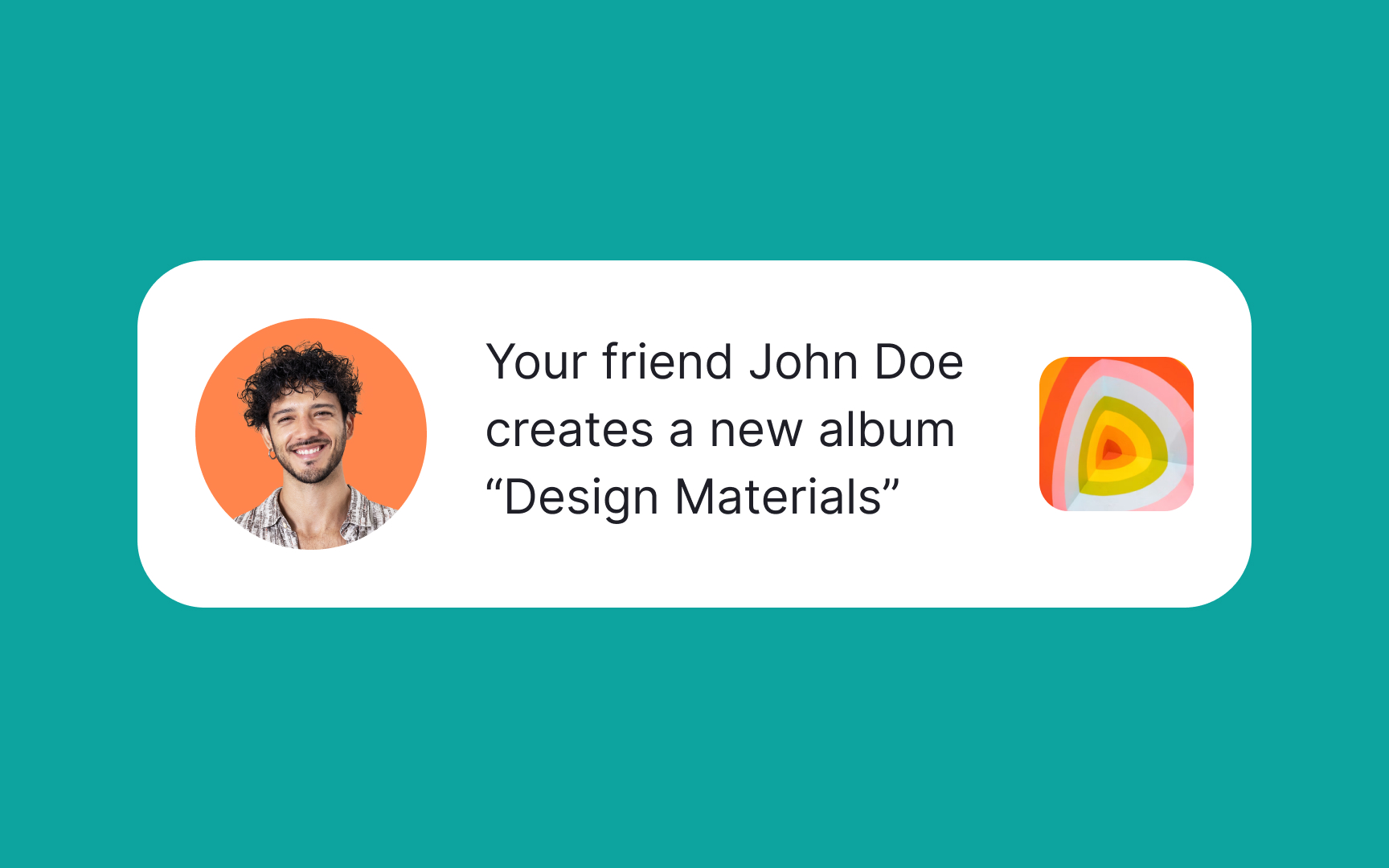Click the teal background above the notification card

(694, 129)
